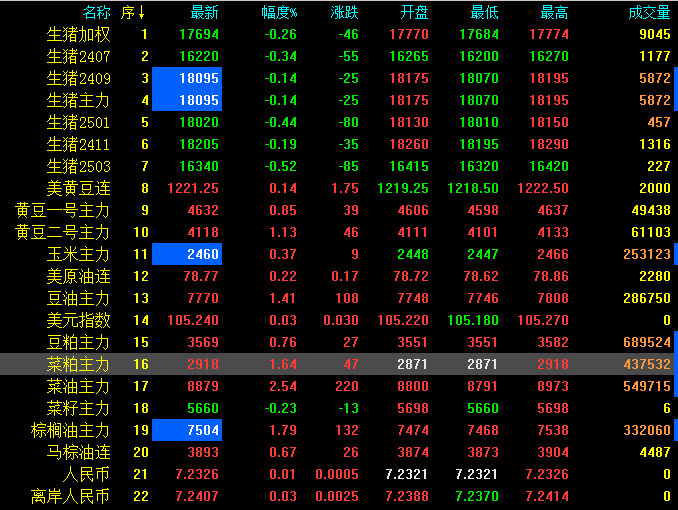This screenshot has height=510, width=678.
Task: Click the 最高 column header
Action: tap(554, 13)
